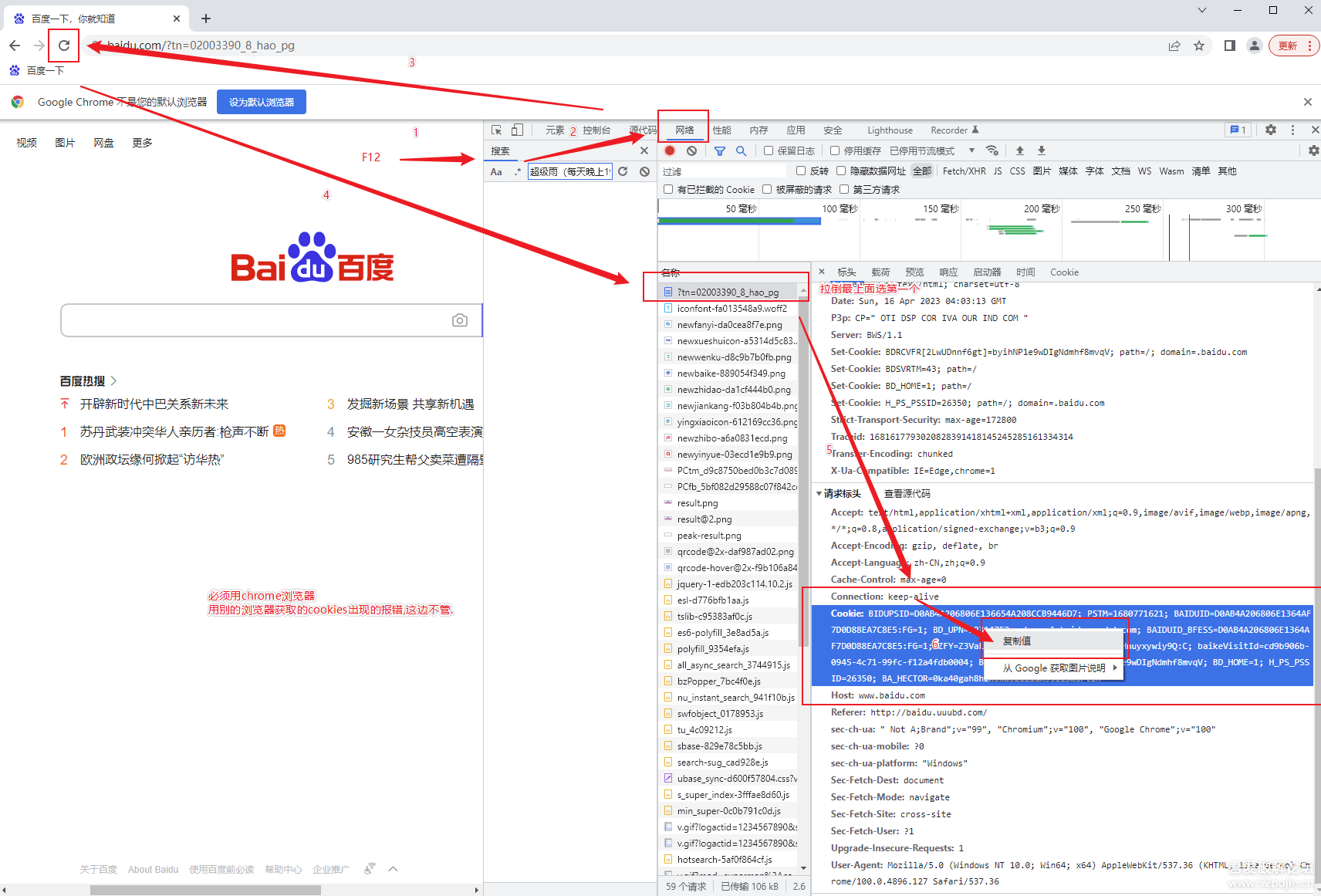The width and height of the screenshot is (1321, 896).
Task: Toggle regular expression (.*) in search
Action: (x=518, y=171)
